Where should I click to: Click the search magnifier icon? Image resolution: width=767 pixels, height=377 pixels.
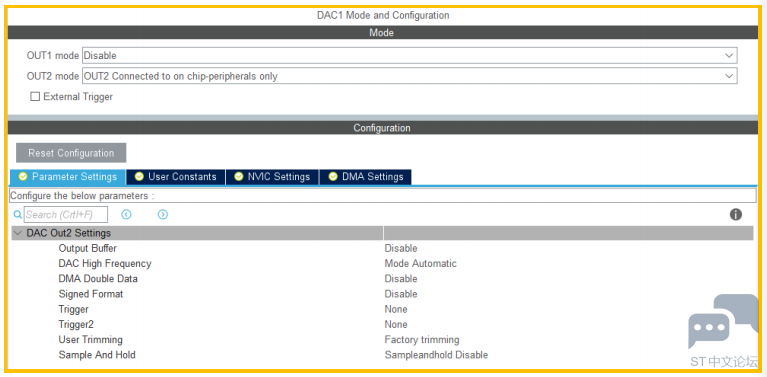pyautogui.click(x=18, y=214)
